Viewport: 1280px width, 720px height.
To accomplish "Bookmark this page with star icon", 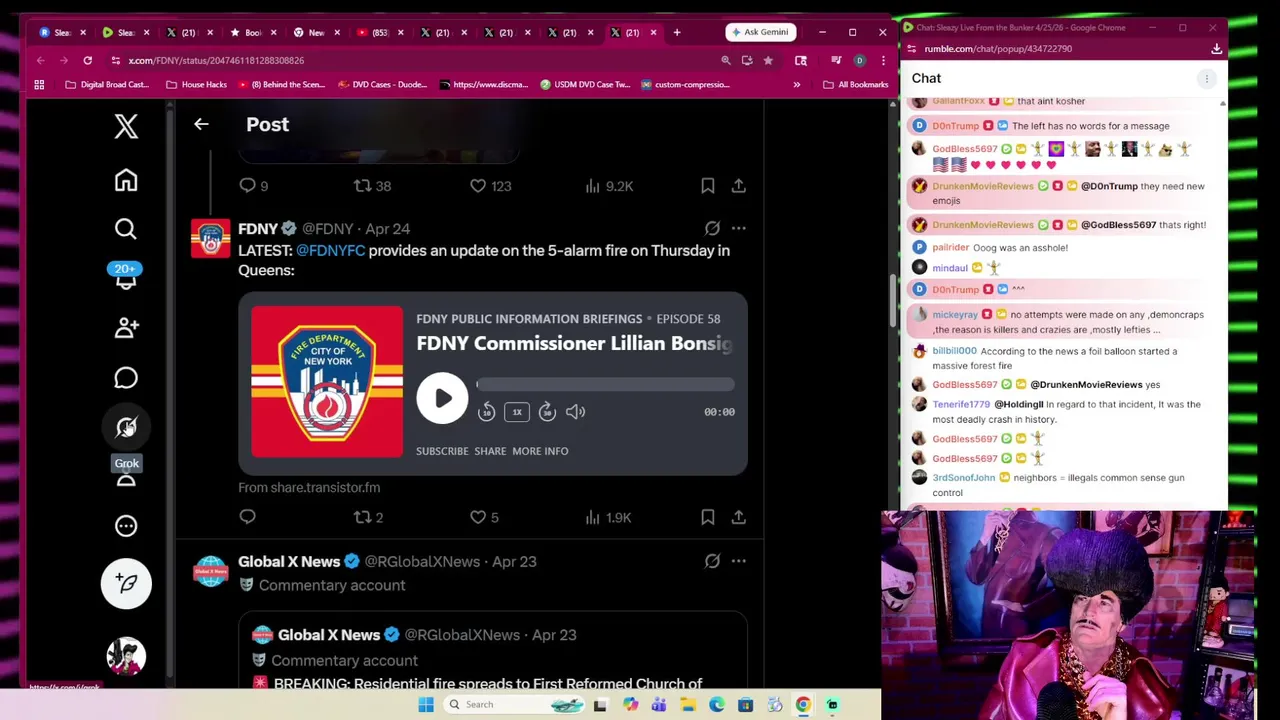I will pos(767,60).
